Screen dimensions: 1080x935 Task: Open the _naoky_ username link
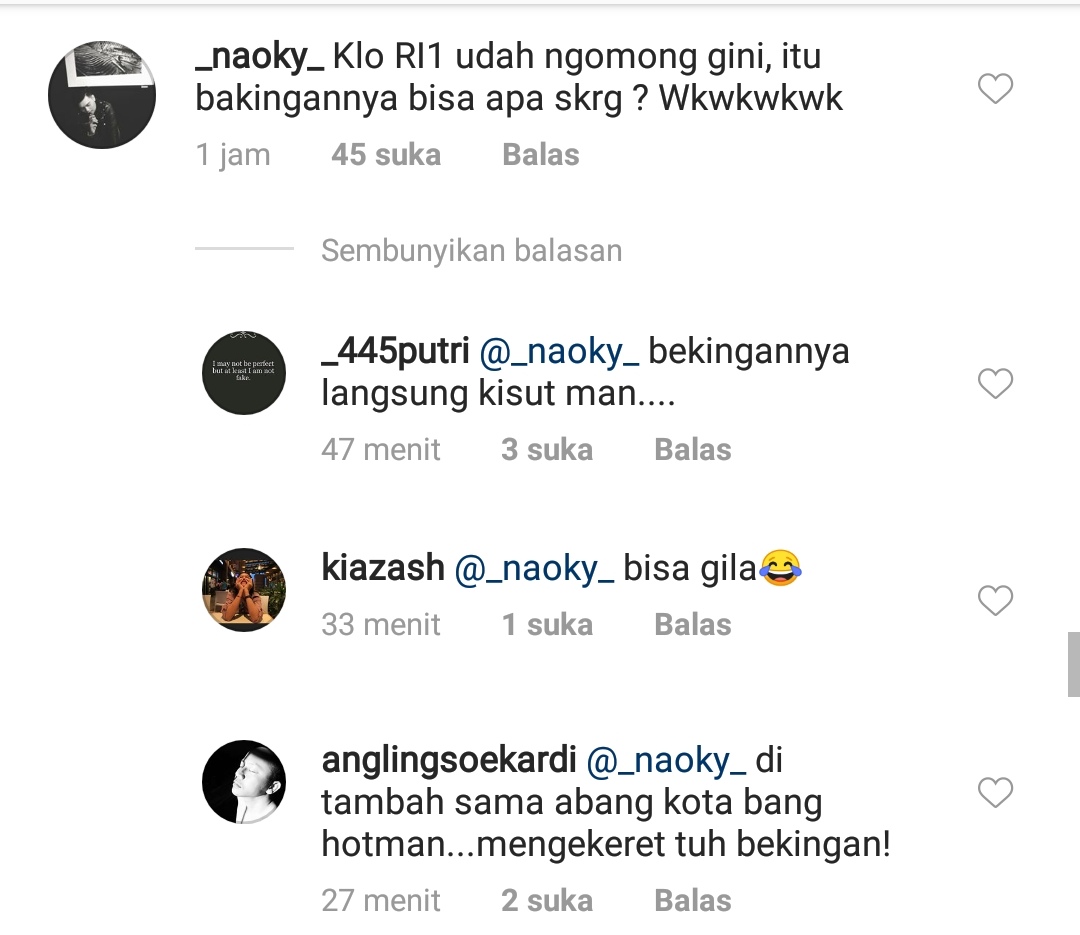pyautogui.click(x=260, y=56)
